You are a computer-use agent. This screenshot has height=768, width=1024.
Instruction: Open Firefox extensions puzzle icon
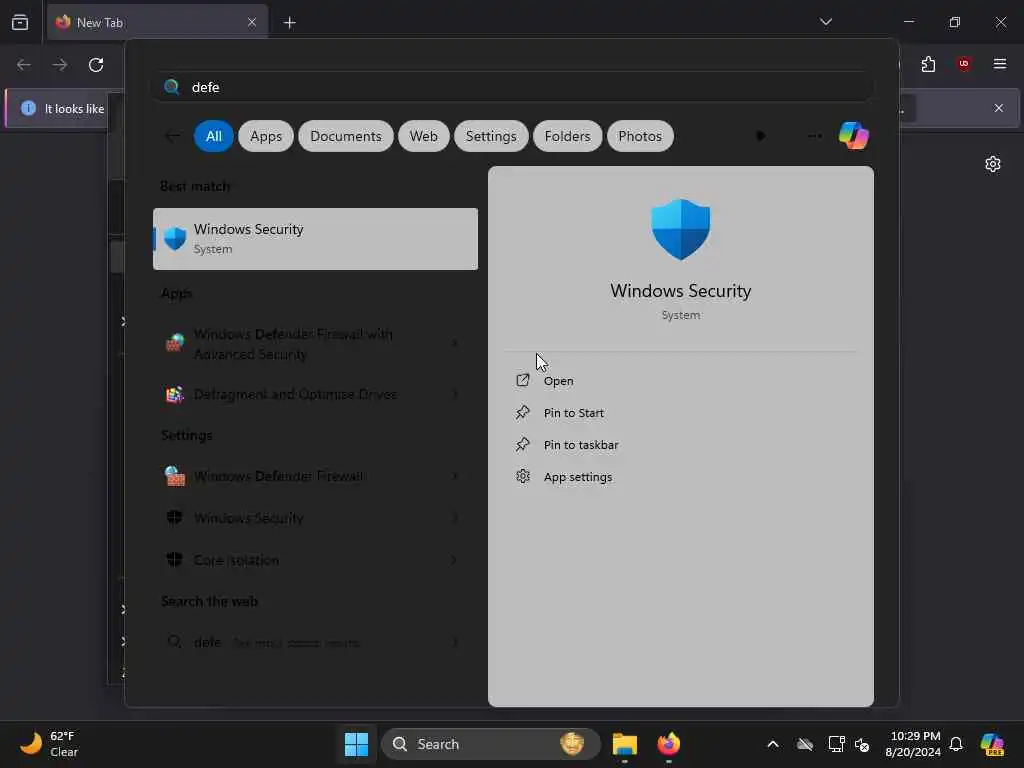[x=928, y=64]
